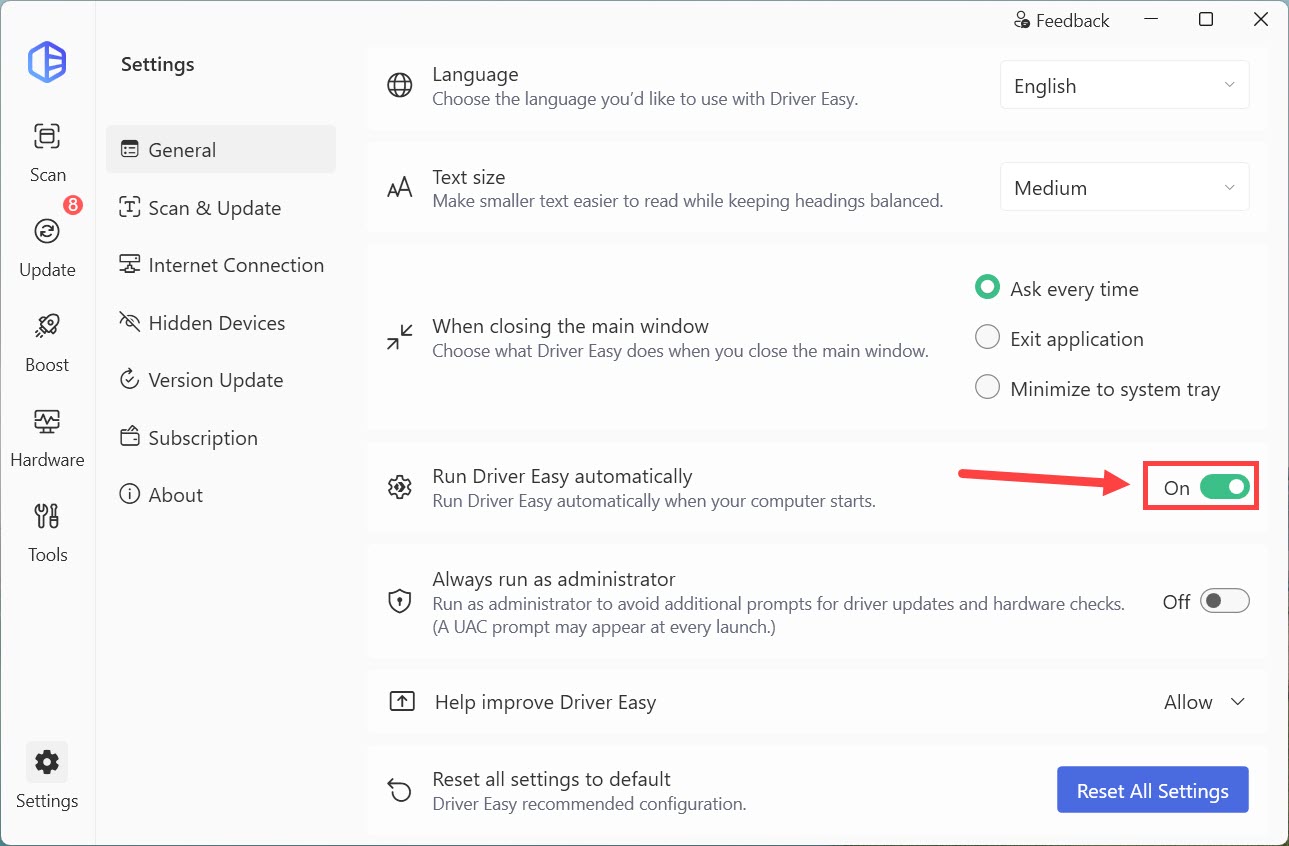Select the Exit application radio button
The width and height of the screenshot is (1289, 846).
[987, 338]
